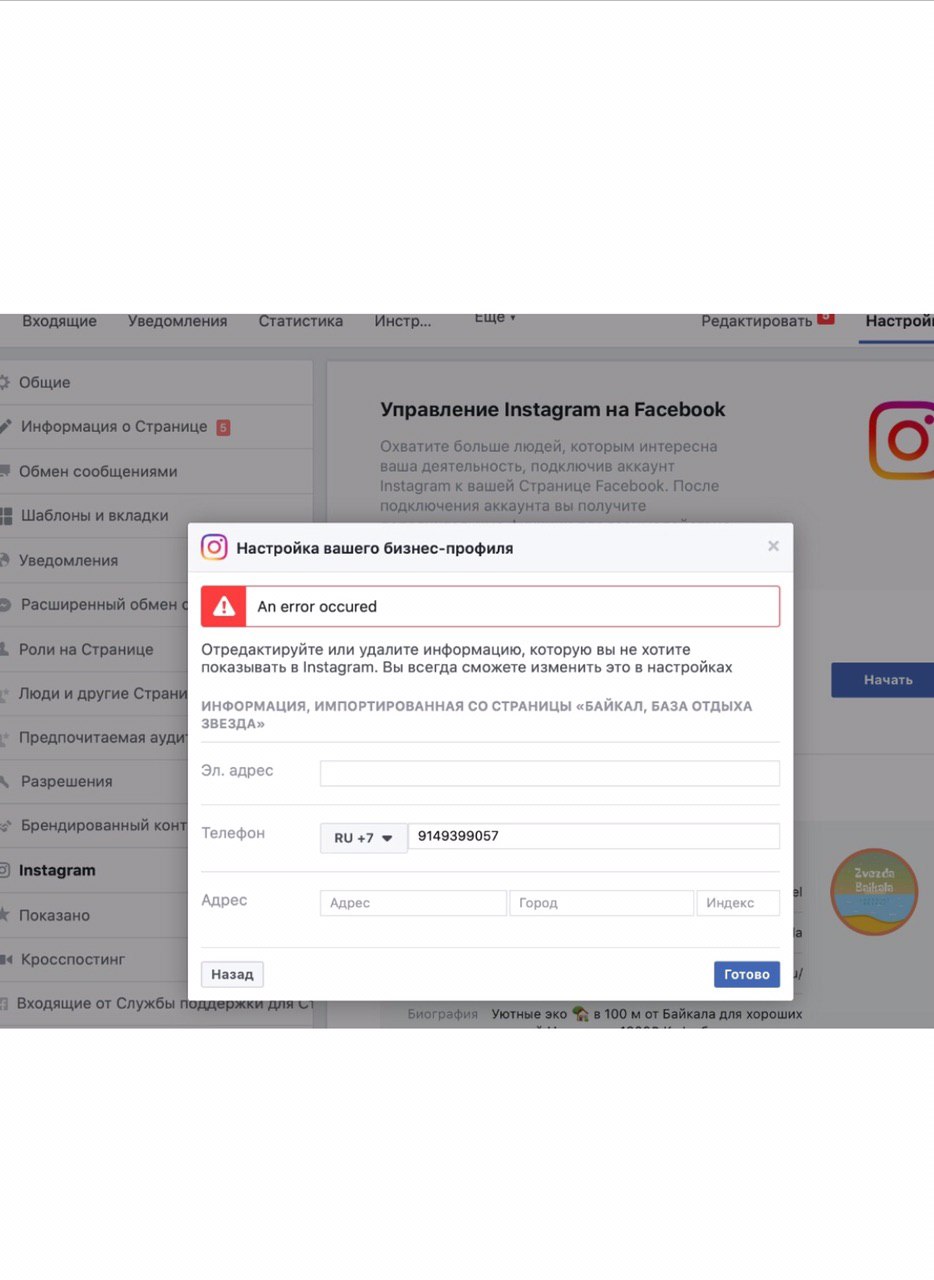934x1280 pixels.
Task: Click the Instagram logo in dialog header
Action: click(214, 547)
